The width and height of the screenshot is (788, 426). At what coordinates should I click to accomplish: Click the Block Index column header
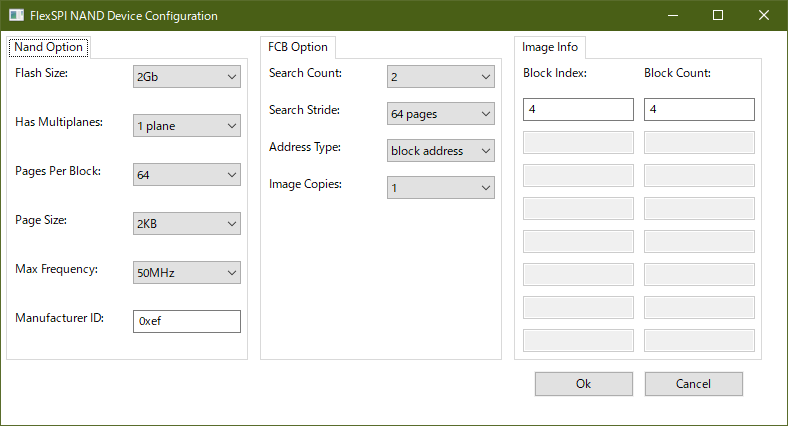click(x=555, y=73)
